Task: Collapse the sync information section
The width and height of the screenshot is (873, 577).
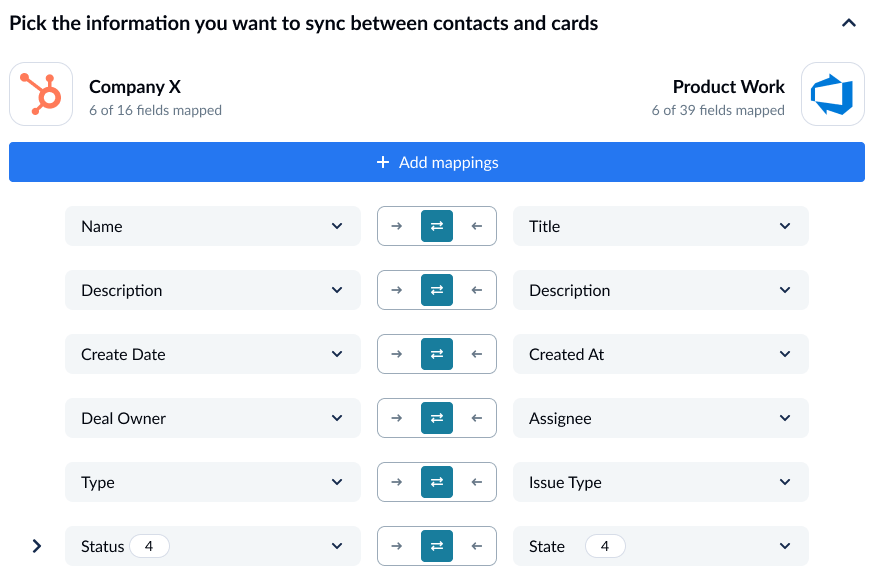Action: [x=849, y=23]
